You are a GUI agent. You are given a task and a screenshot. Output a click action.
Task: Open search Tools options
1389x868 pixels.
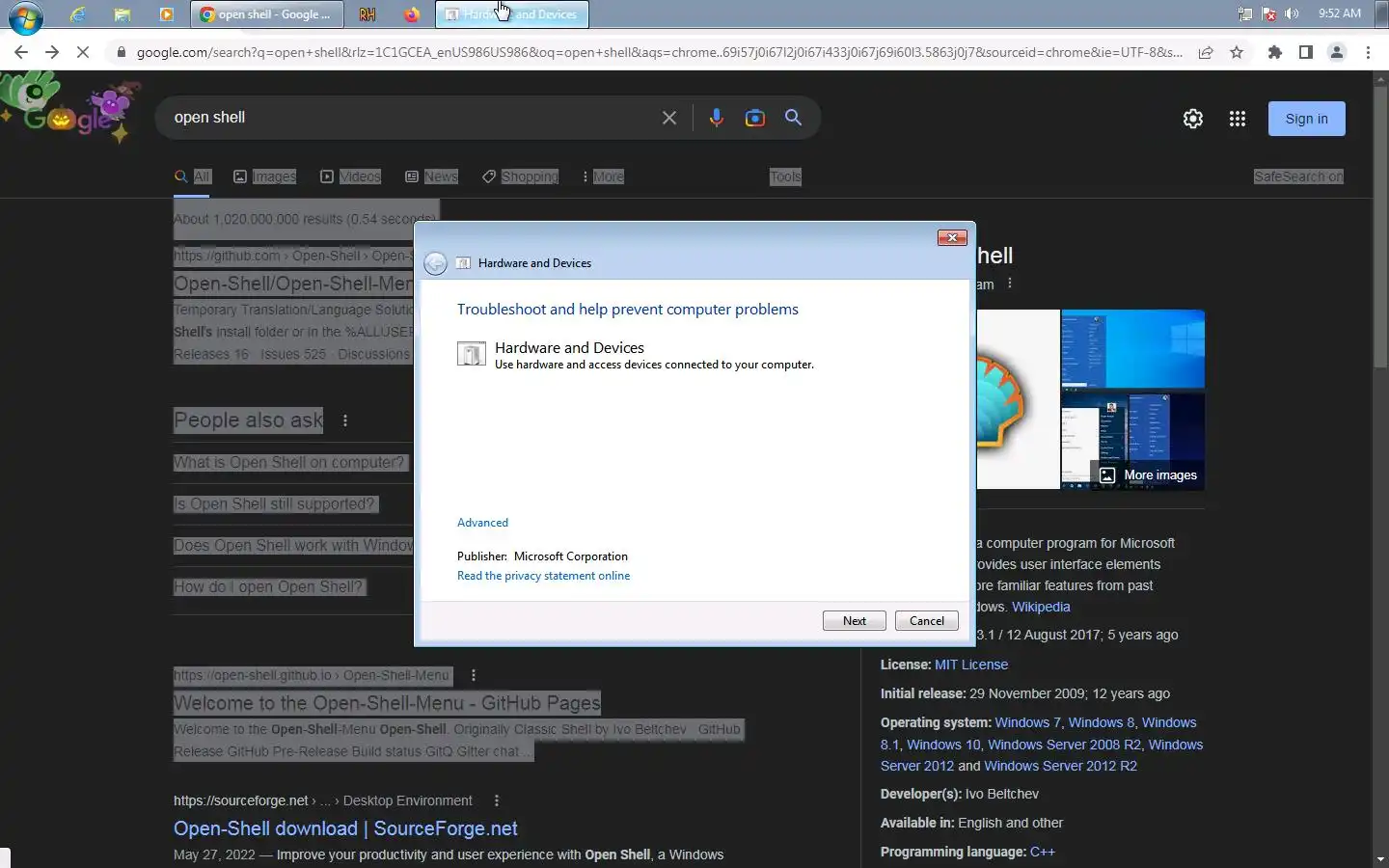(x=785, y=176)
